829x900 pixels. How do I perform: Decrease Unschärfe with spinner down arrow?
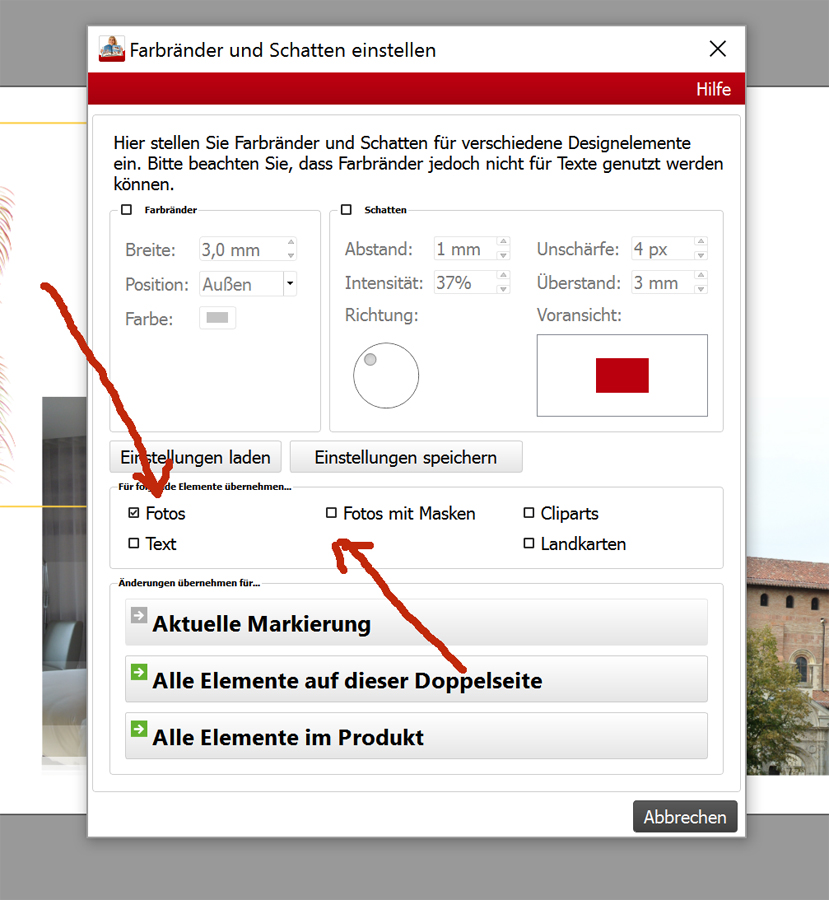point(701,255)
